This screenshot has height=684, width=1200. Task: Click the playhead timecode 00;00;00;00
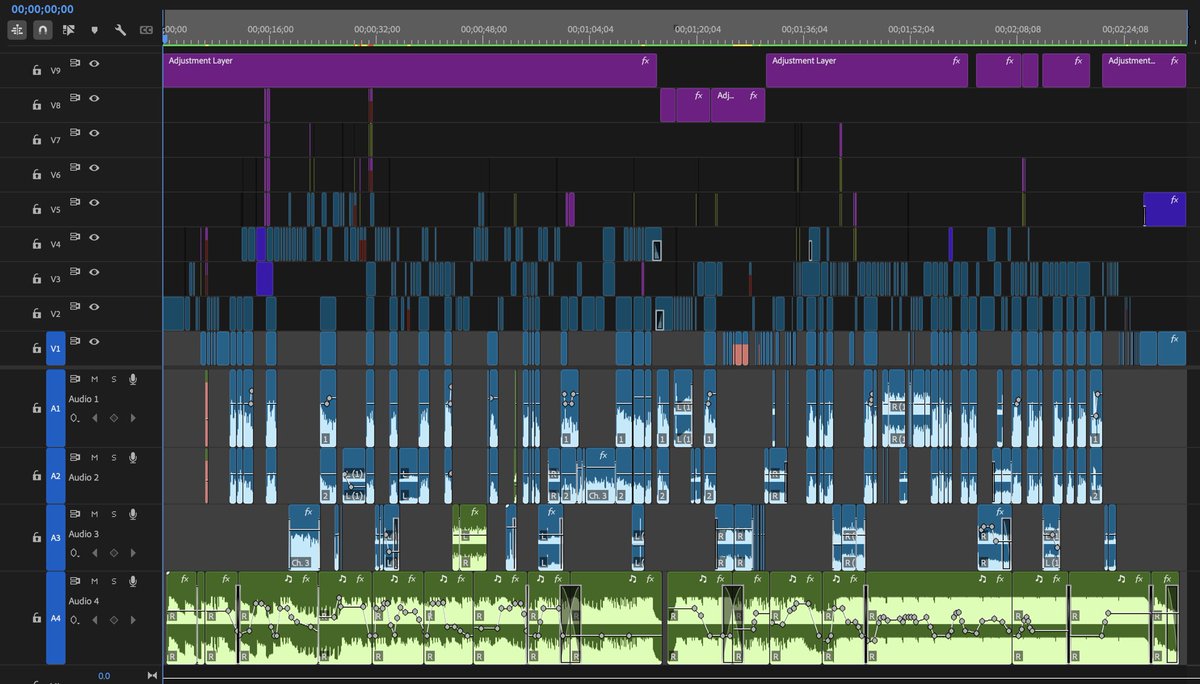tap(42, 9)
